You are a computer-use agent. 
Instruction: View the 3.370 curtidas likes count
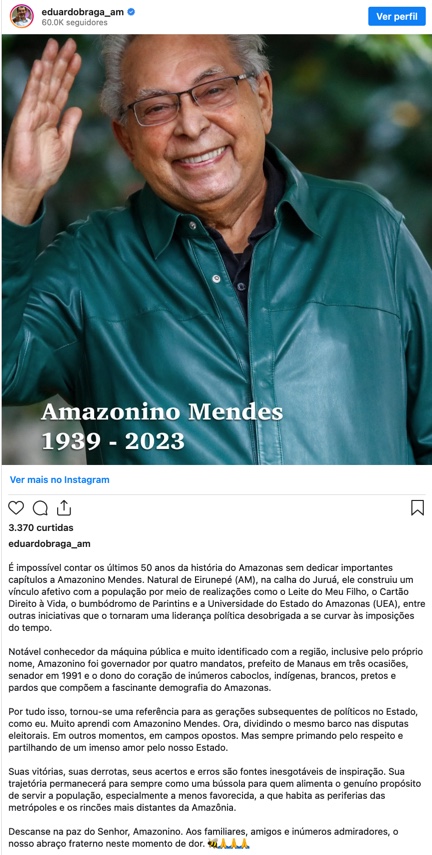point(41,528)
